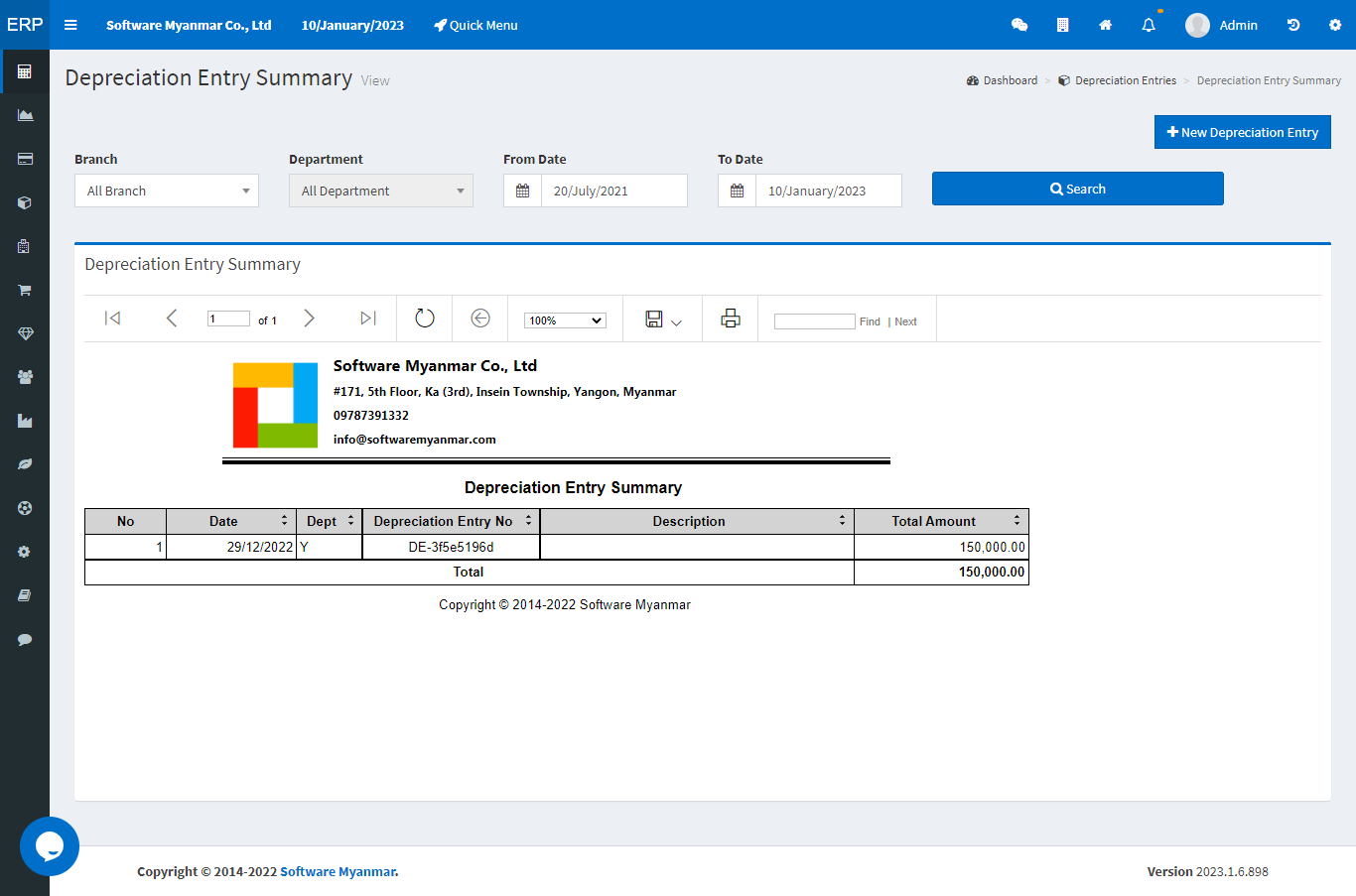The image size is (1356, 896).
Task: Open the Department dropdown
Action: pos(381,191)
